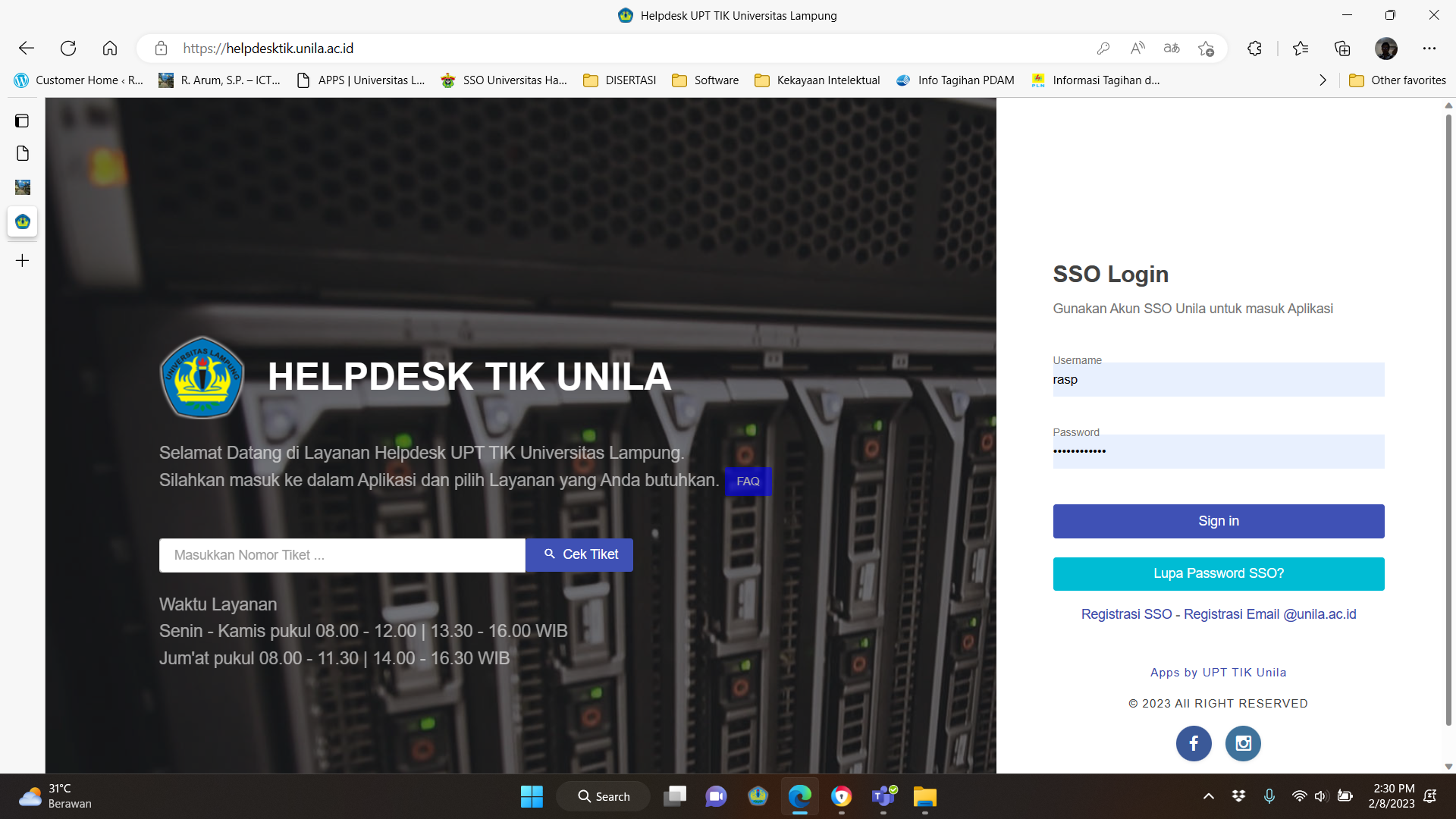Screen dimensions: 1456x819
Task: Add this page to favorites star
Action: [x=1206, y=49]
